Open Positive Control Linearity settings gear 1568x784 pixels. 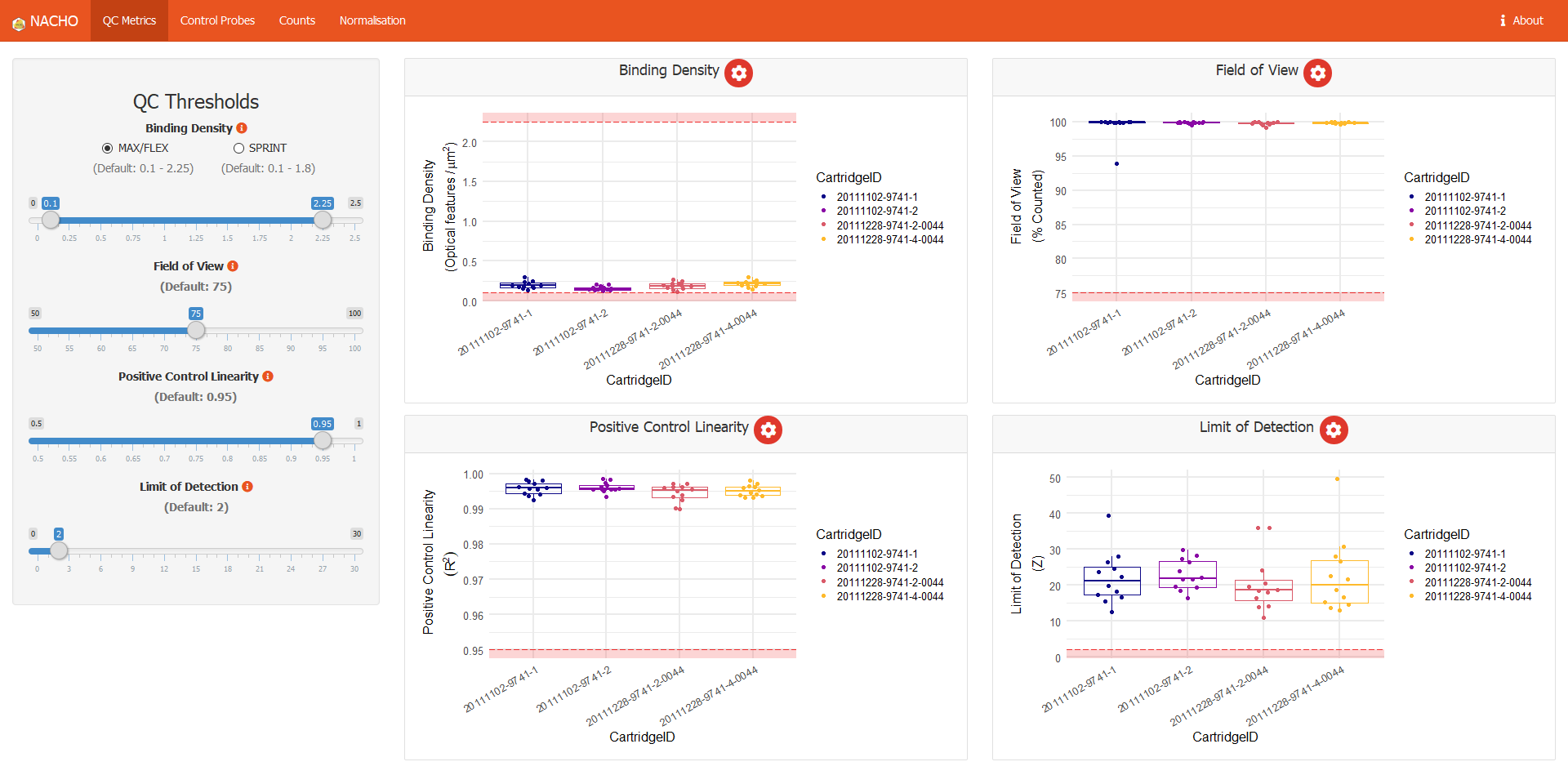point(768,430)
